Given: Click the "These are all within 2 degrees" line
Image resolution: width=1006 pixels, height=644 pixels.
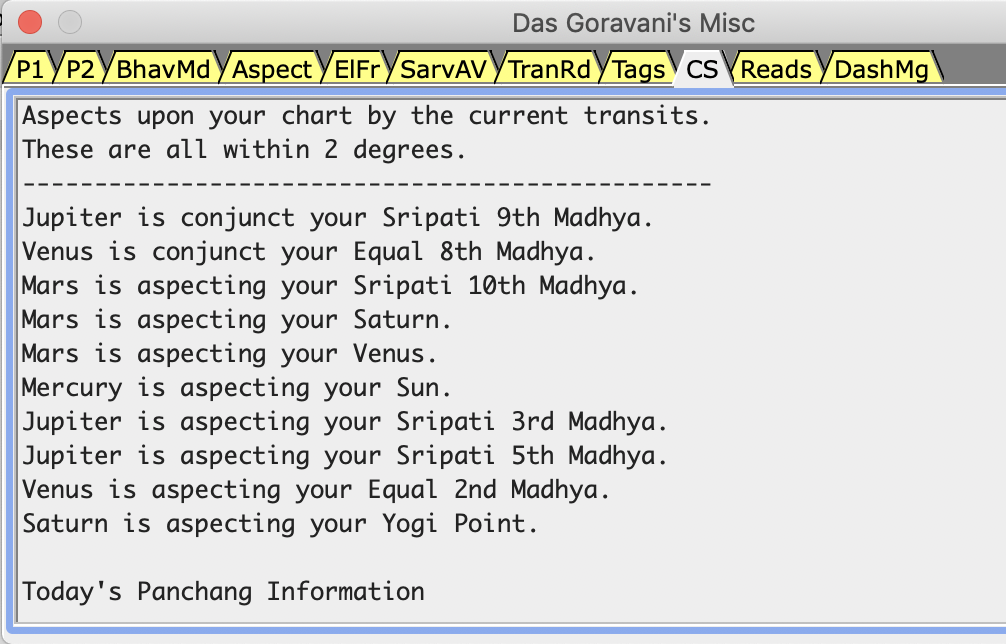Looking at the screenshot, I should point(244,150).
